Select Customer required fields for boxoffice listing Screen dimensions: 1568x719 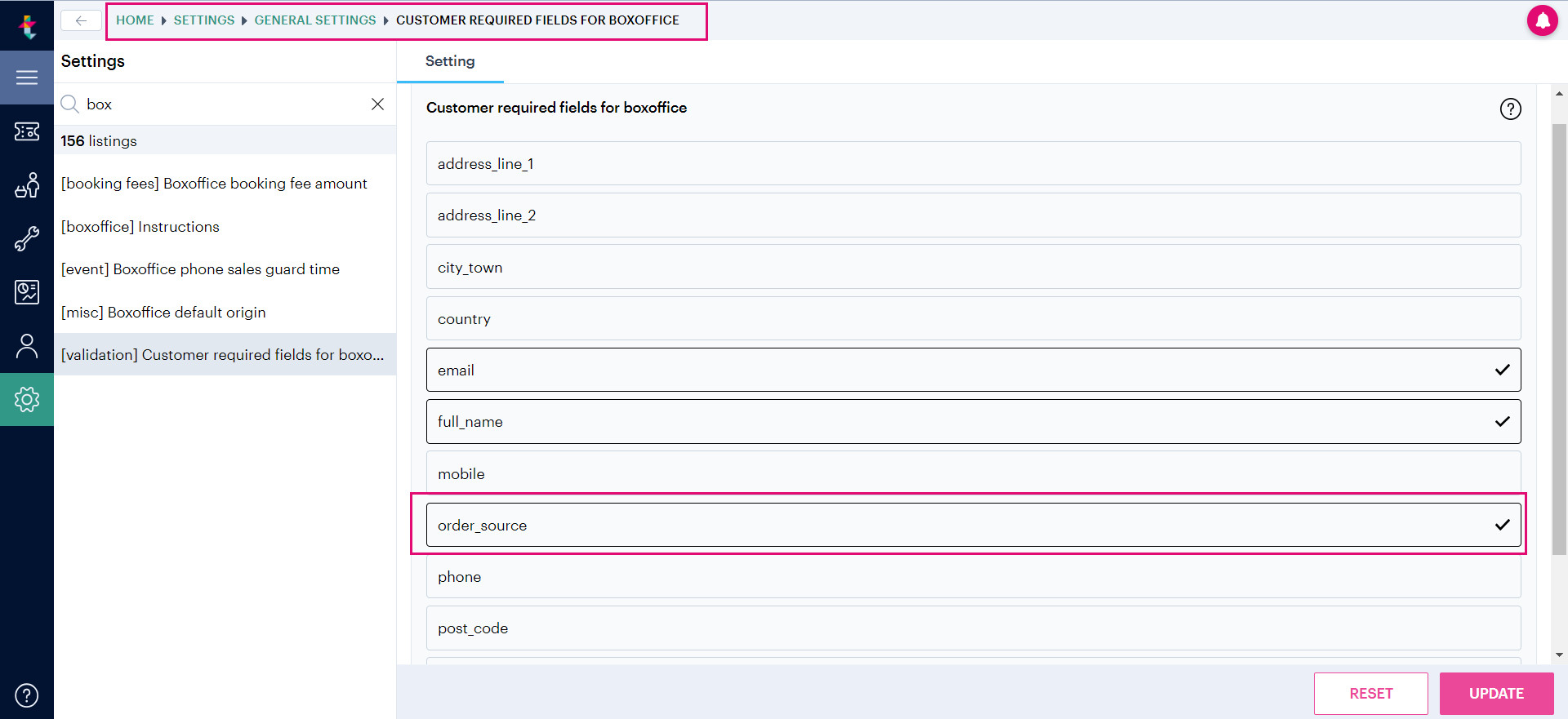click(225, 354)
